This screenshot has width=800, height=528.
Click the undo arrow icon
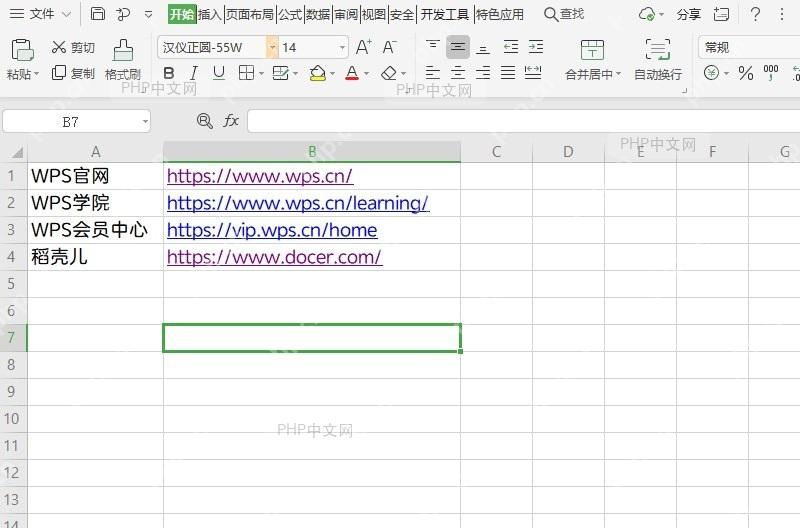[x=123, y=14]
